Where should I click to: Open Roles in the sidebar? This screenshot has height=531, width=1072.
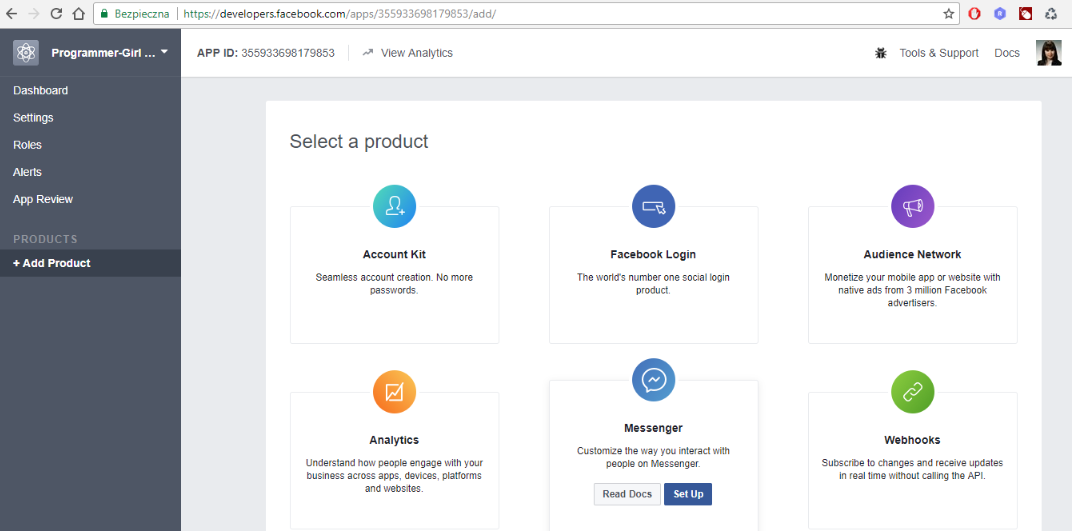tap(27, 145)
